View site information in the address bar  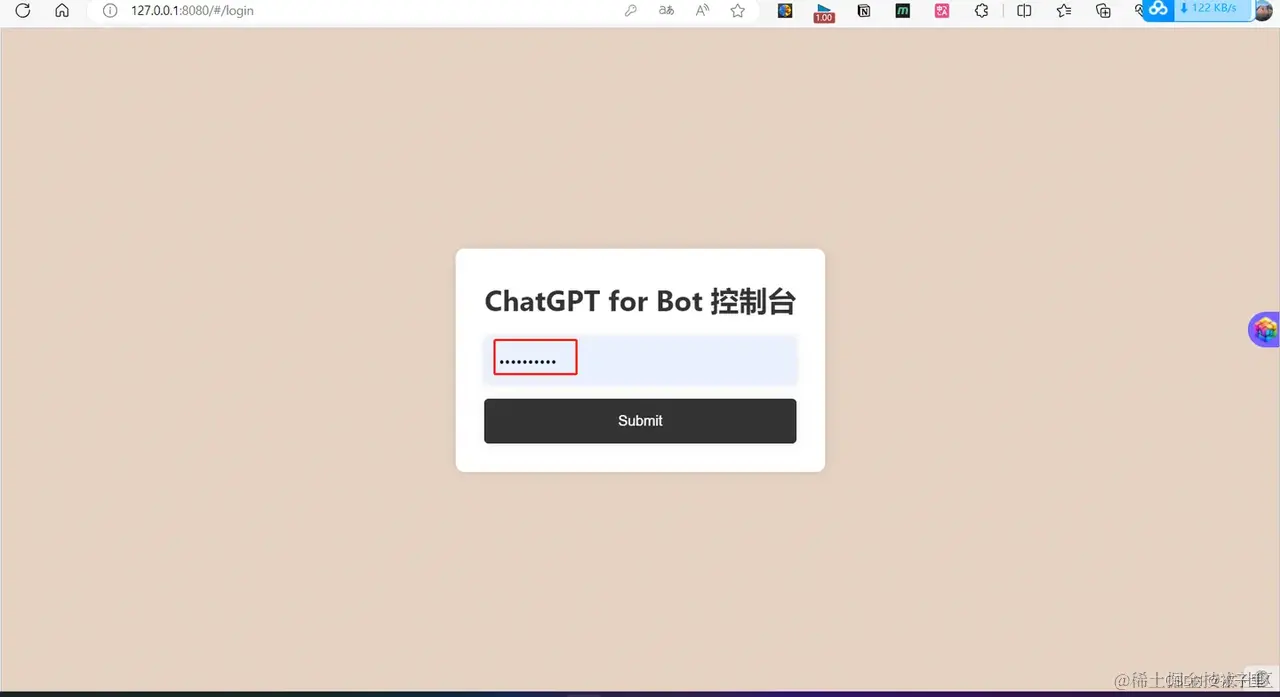109,11
